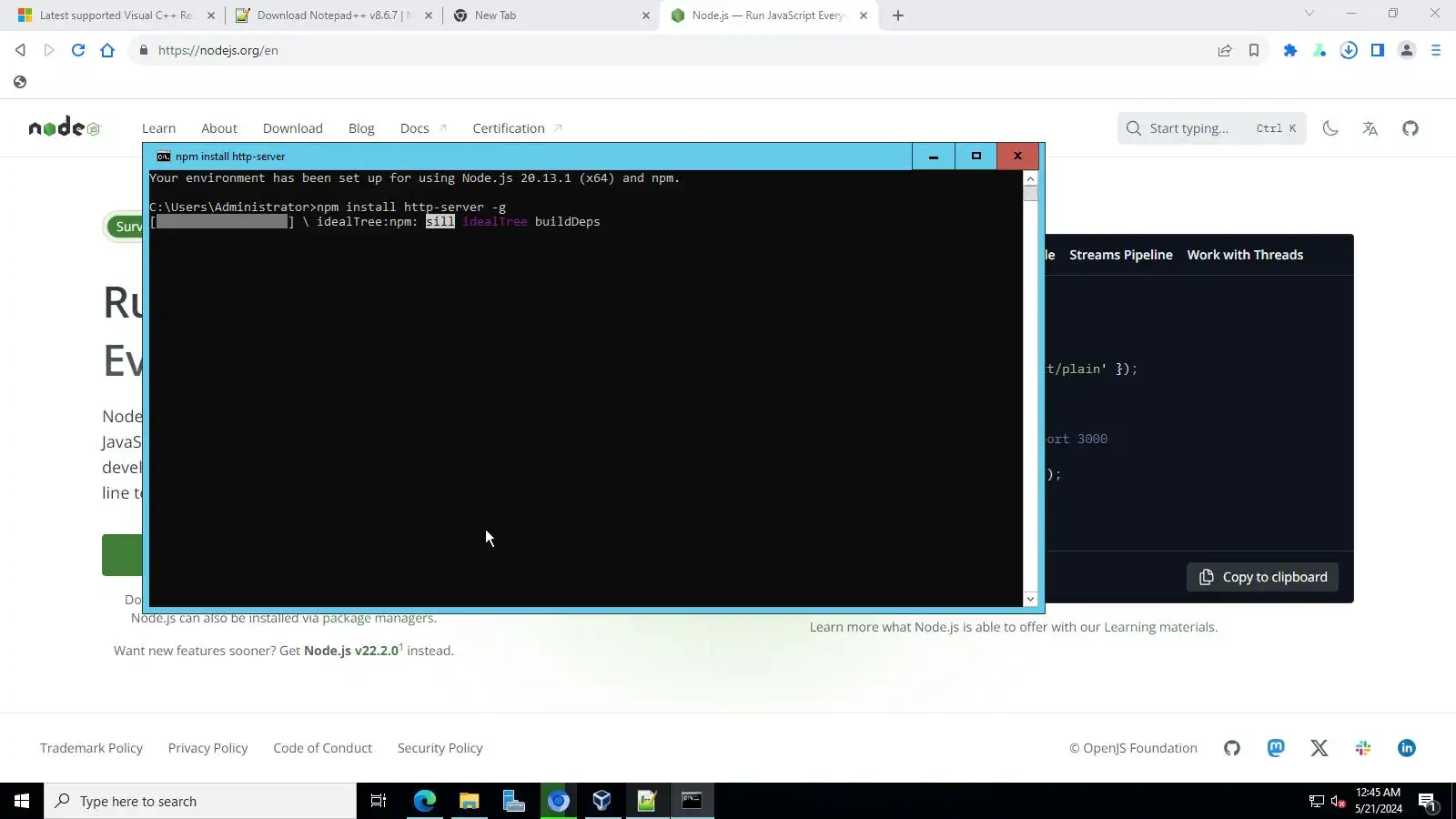Image resolution: width=1456 pixels, height=819 pixels.
Task: Click the Node.js logo
Action: click(64, 127)
